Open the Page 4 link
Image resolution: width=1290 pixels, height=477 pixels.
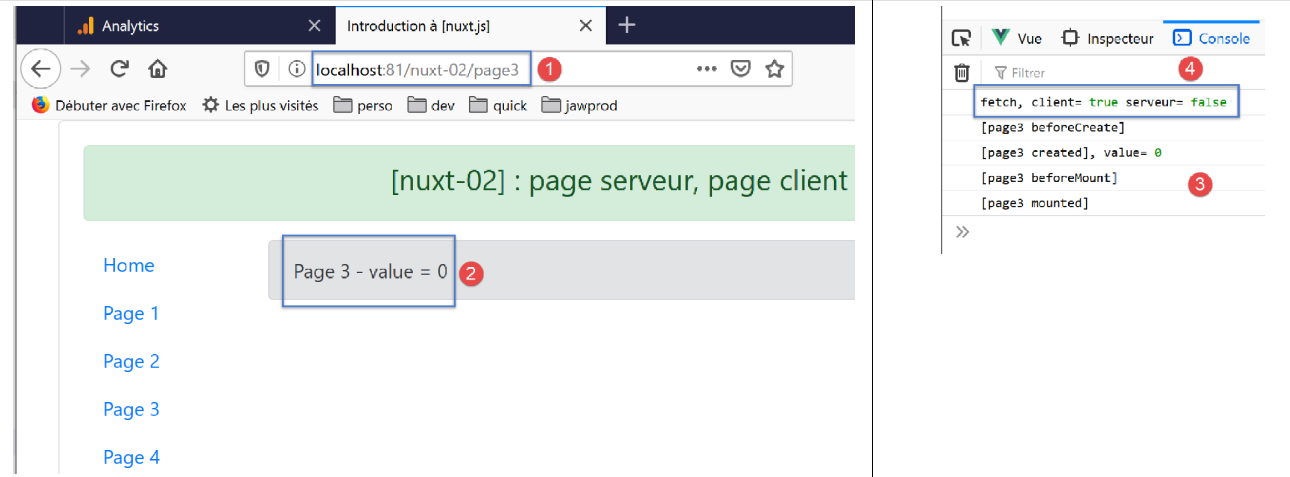(131, 457)
